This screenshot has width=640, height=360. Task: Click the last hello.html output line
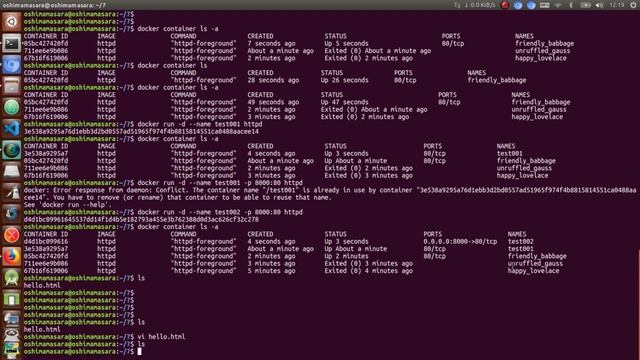click(x=42, y=329)
